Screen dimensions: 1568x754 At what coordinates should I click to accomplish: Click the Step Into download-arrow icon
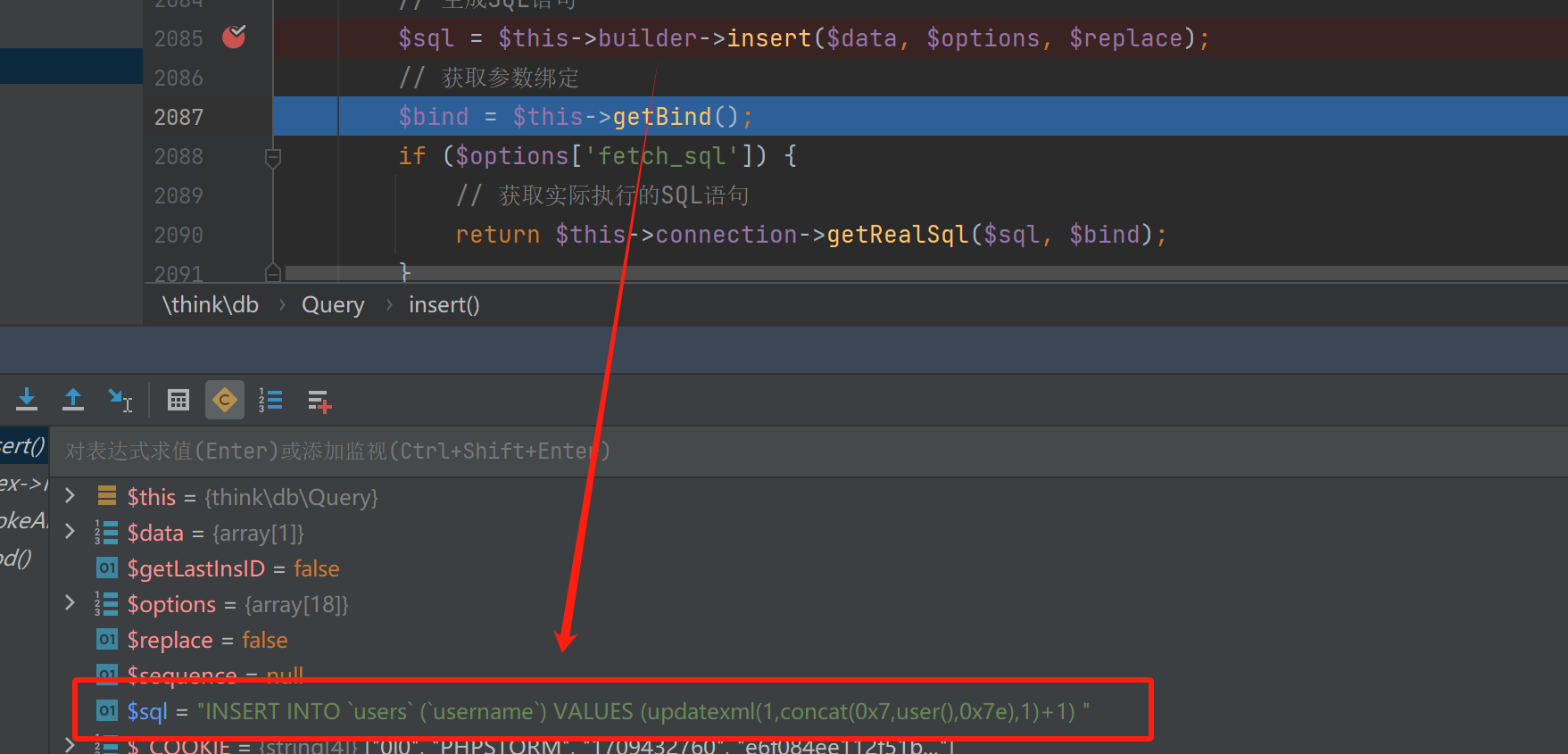[27, 400]
